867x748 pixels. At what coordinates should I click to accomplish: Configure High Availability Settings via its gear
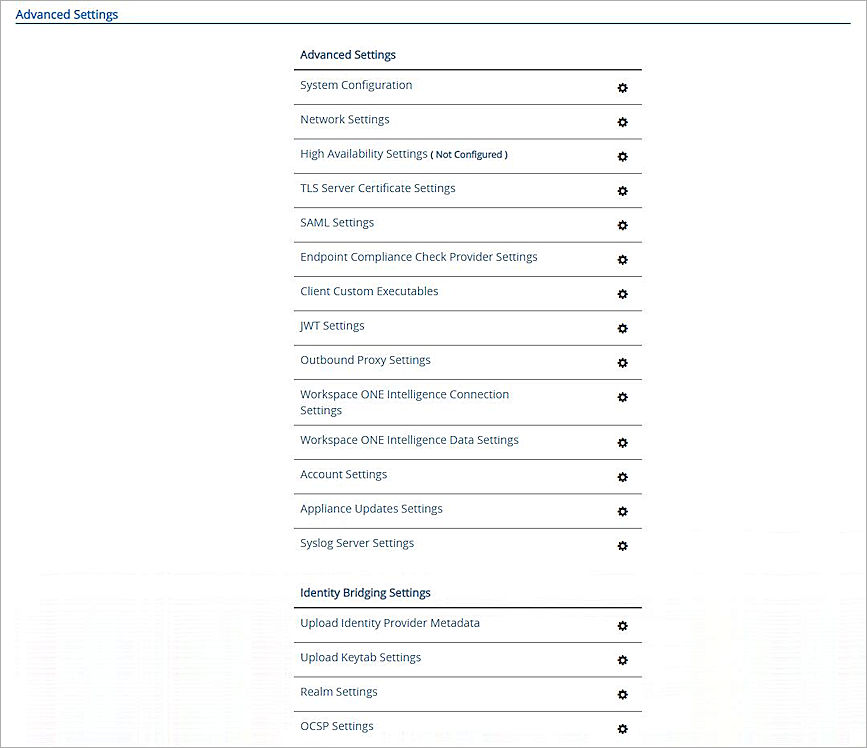(622, 157)
